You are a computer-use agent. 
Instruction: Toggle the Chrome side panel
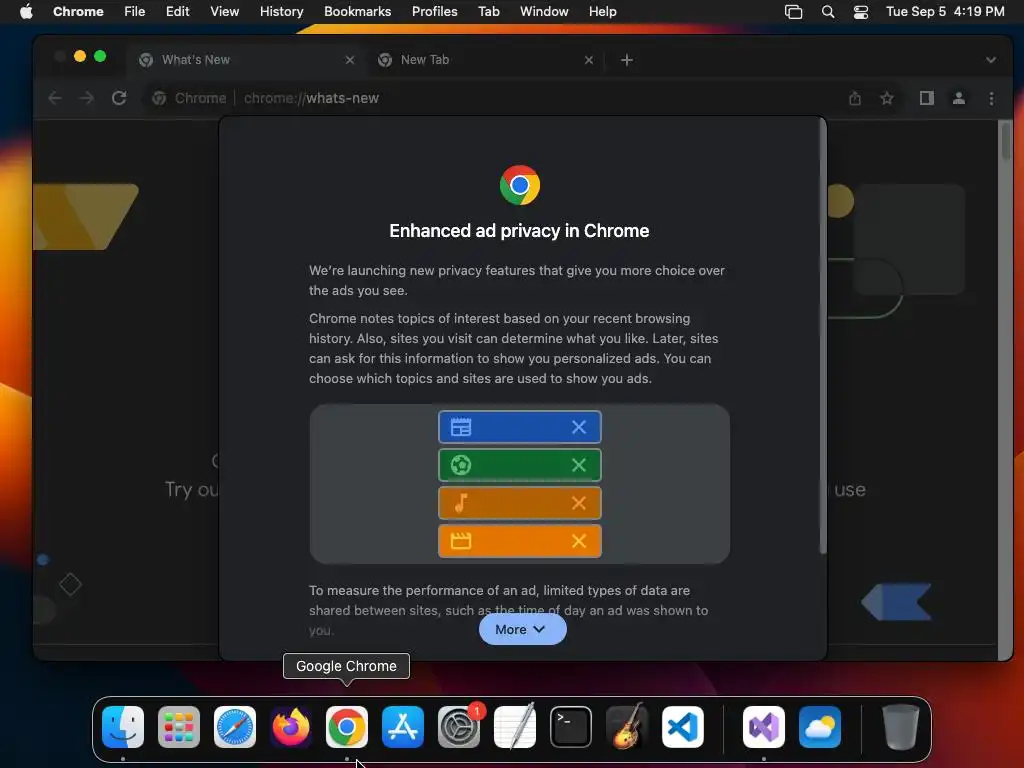[927, 98]
